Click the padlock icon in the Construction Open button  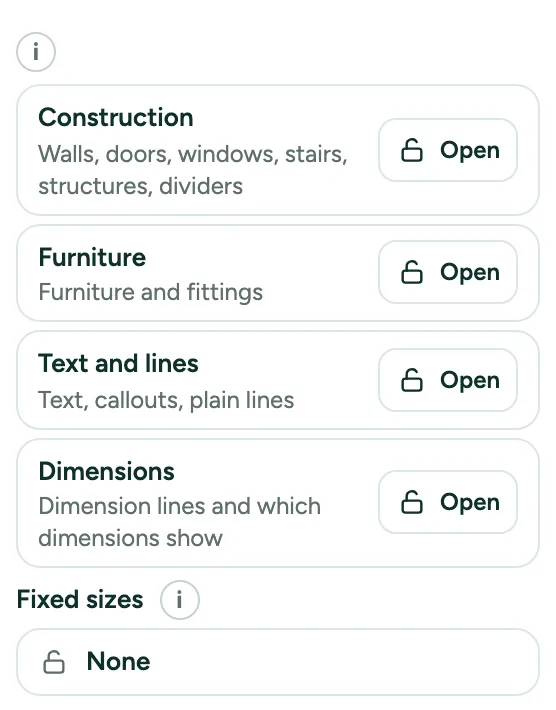pos(412,150)
